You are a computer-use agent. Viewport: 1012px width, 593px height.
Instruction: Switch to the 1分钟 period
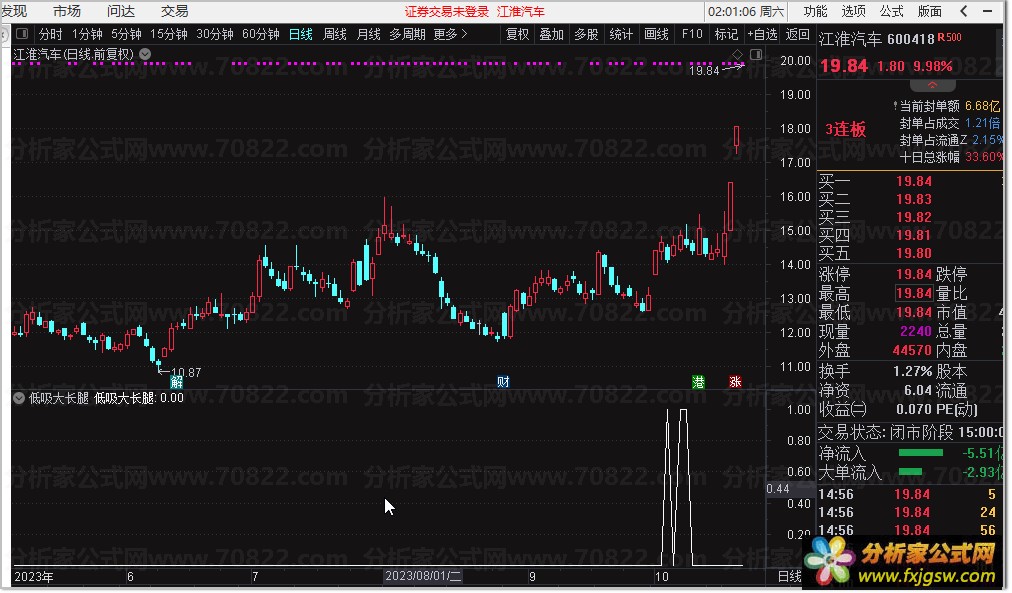coord(87,34)
